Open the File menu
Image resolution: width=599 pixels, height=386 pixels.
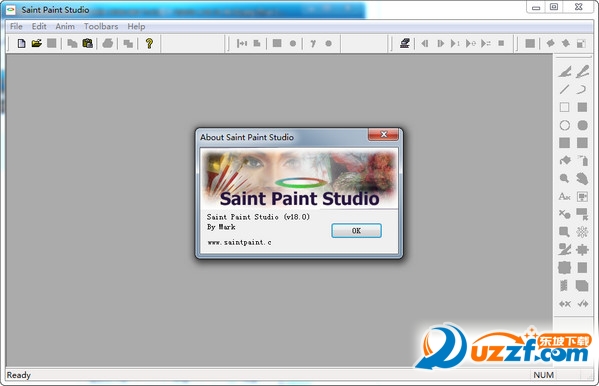point(16,26)
